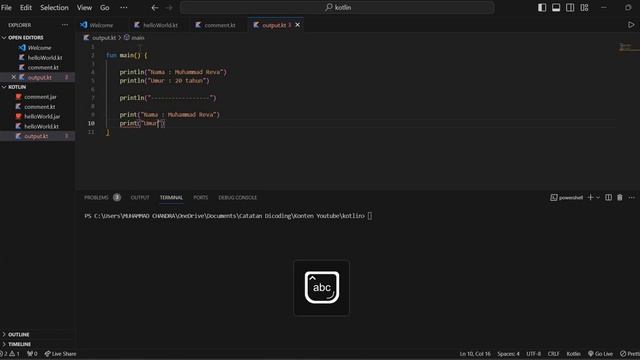The height and width of the screenshot is (360, 640).
Task: Click line number 10 in the gutter
Action: point(91,123)
